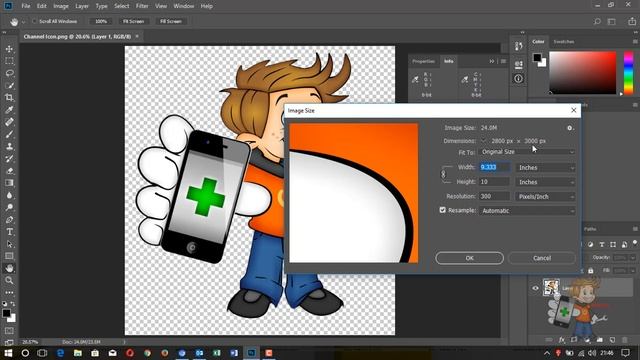
Task: Select the Horizontal Type tool
Action: [9, 232]
